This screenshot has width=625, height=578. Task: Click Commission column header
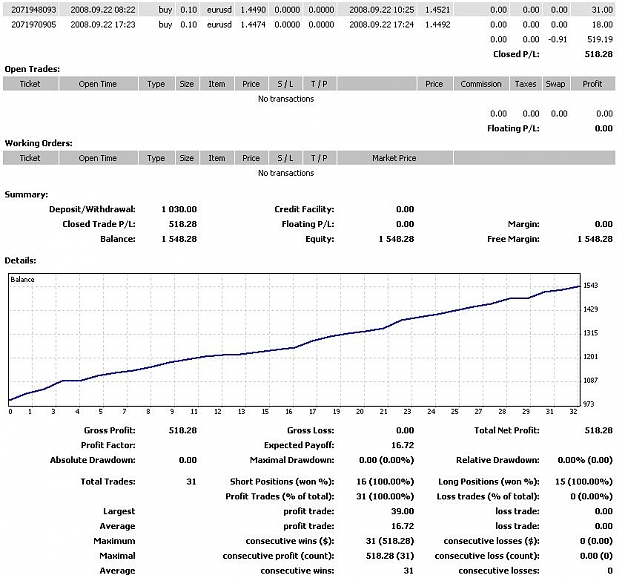tap(481, 84)
